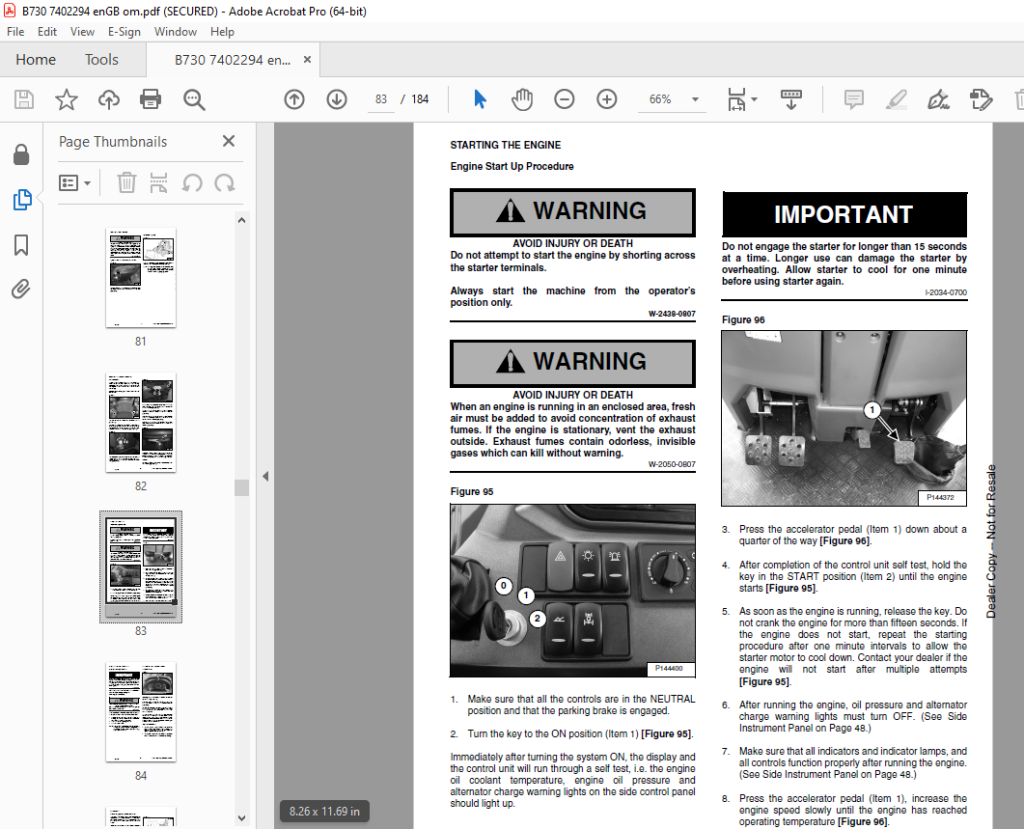Go to previous page arrow icon

tap(295, 99)
